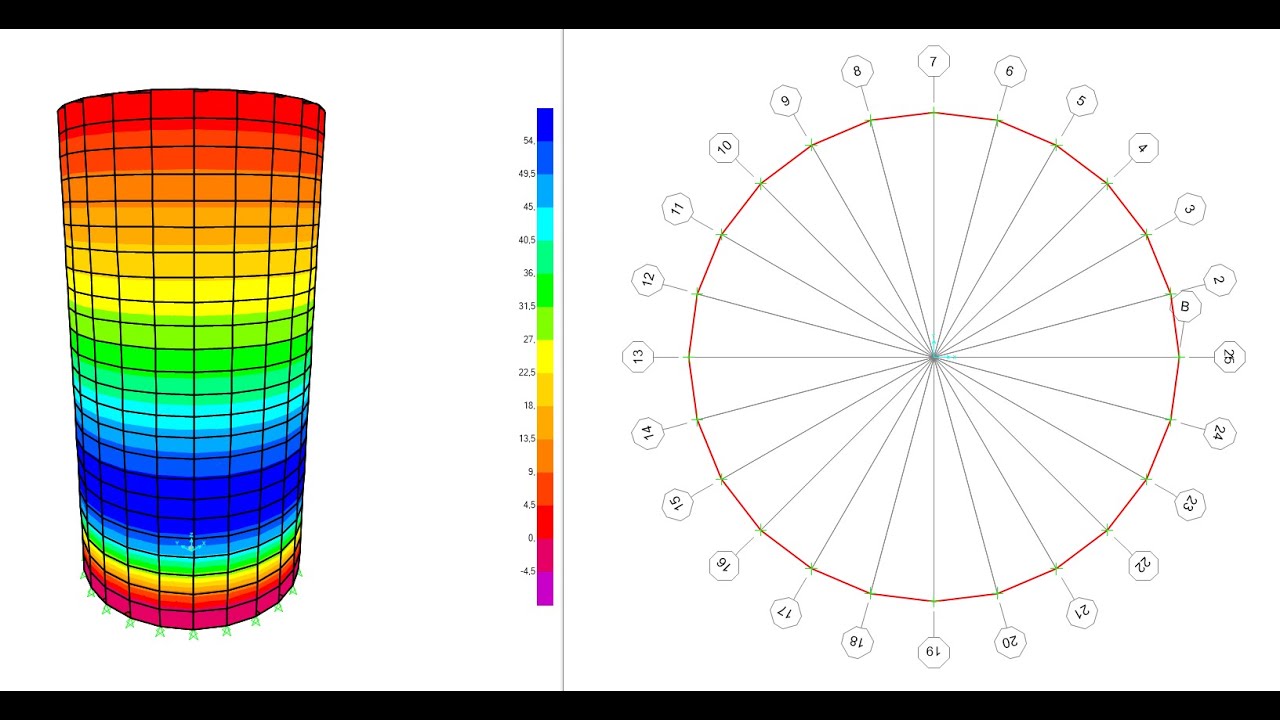Select grid bubble labeled 17
The width and height of the screenshot is (1280, 720).
(x=786, y=612)
